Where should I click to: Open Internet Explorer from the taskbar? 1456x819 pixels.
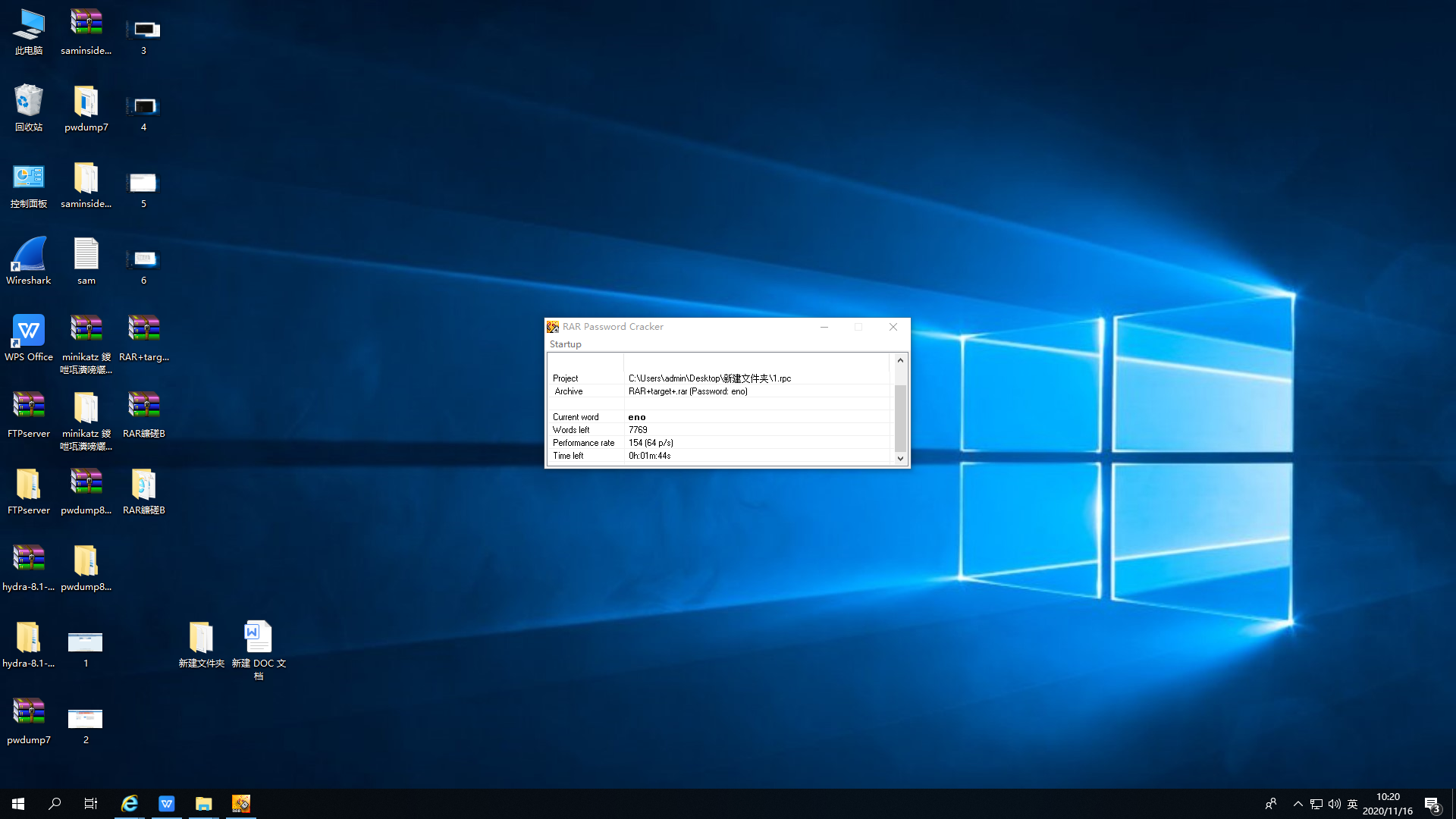point(130,804)
